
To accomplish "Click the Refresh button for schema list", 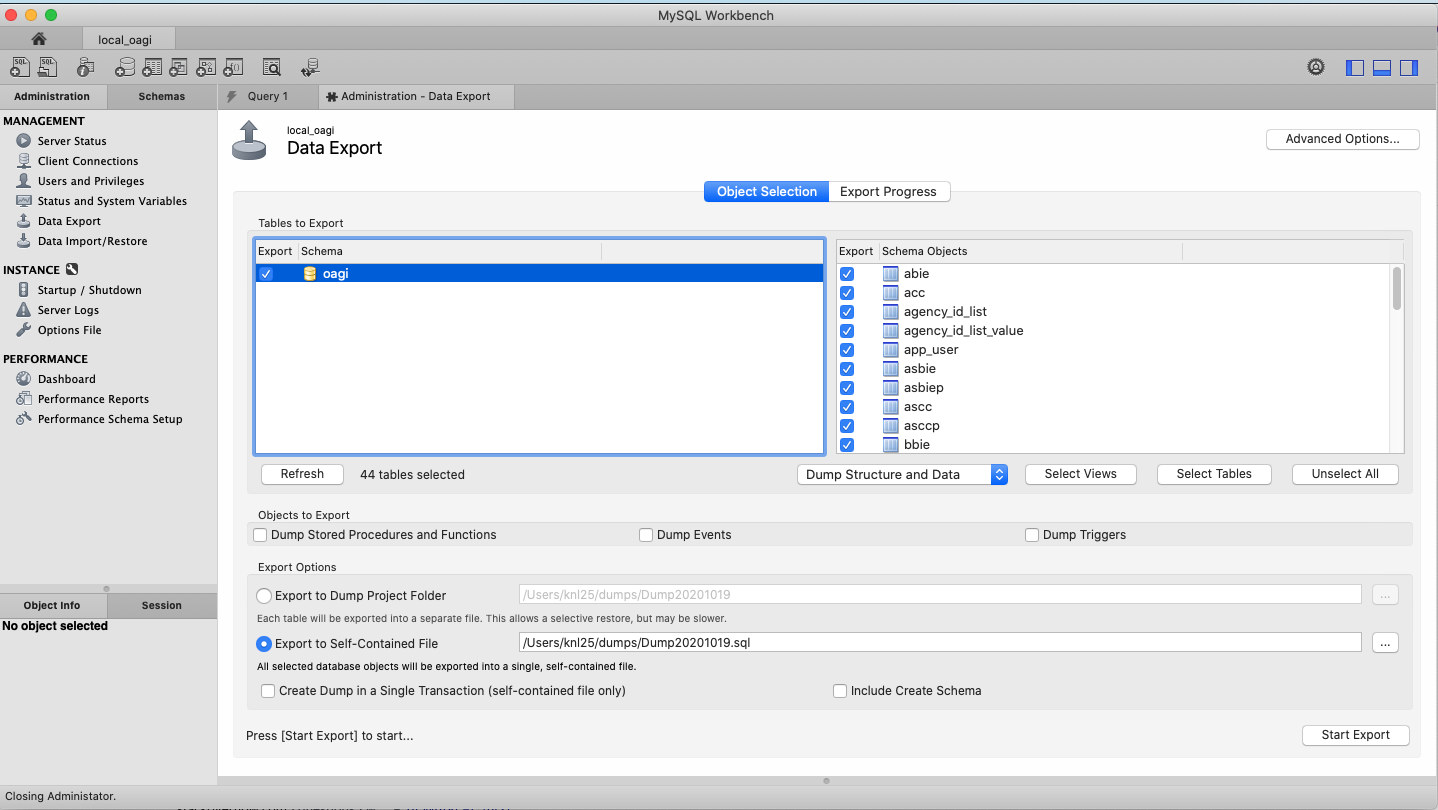I will coord(302,474).
